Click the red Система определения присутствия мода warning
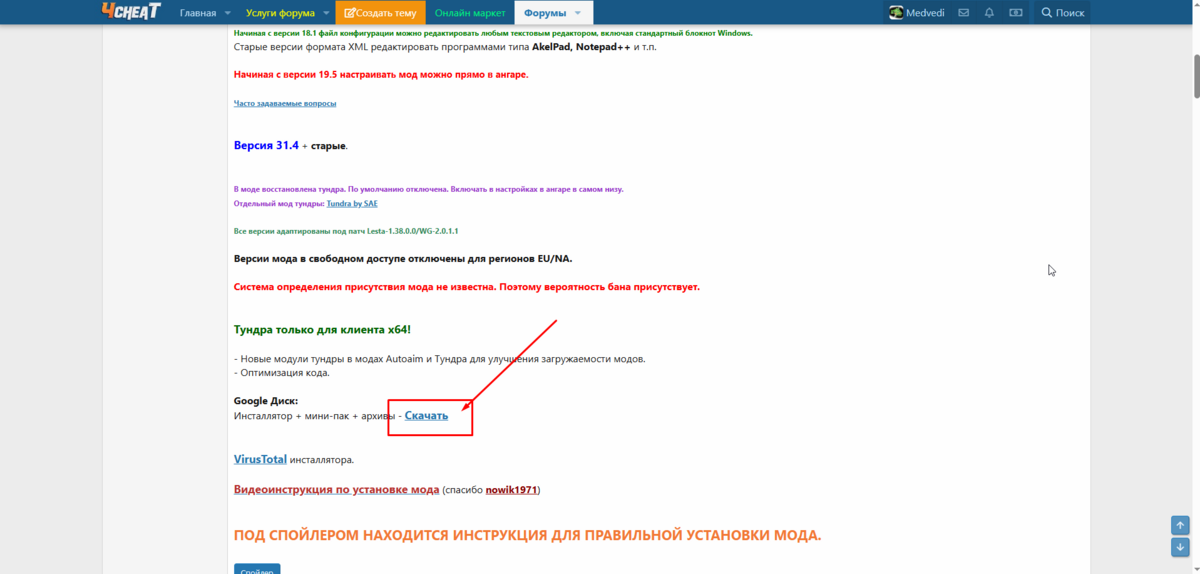 click(467, 287)
